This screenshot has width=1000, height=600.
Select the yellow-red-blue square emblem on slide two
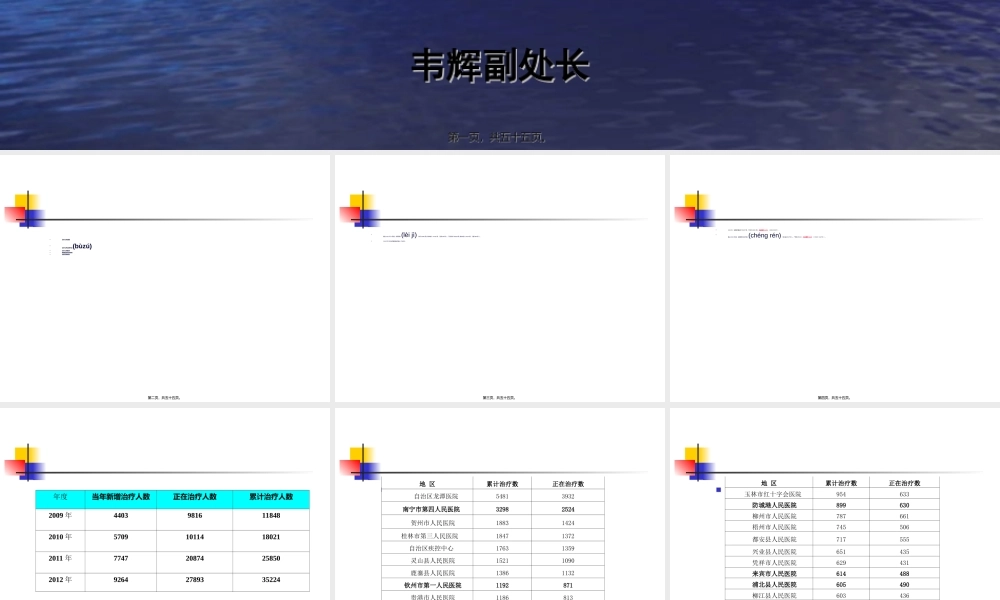click(x=27, y=207)
